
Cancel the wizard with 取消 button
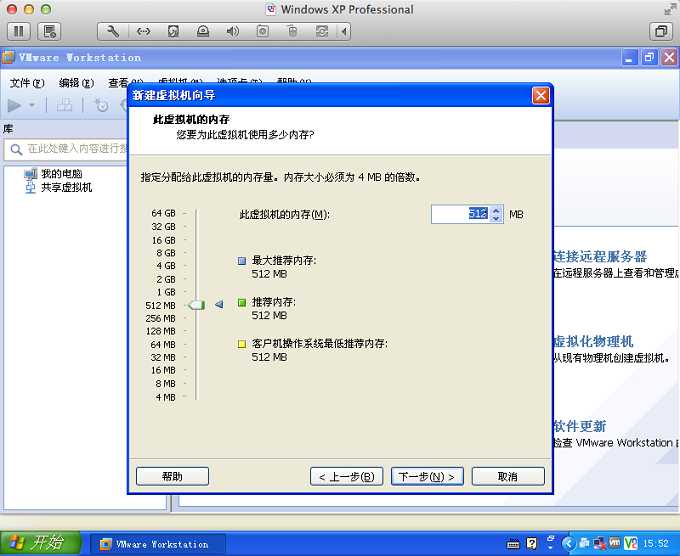[x=508, y=476]
